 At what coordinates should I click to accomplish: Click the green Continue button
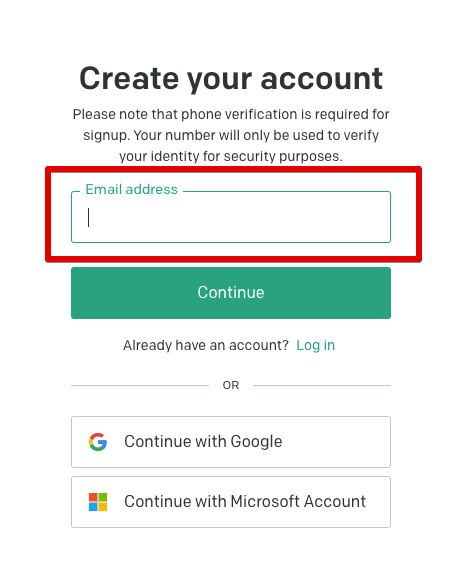(x=231, y=293)
